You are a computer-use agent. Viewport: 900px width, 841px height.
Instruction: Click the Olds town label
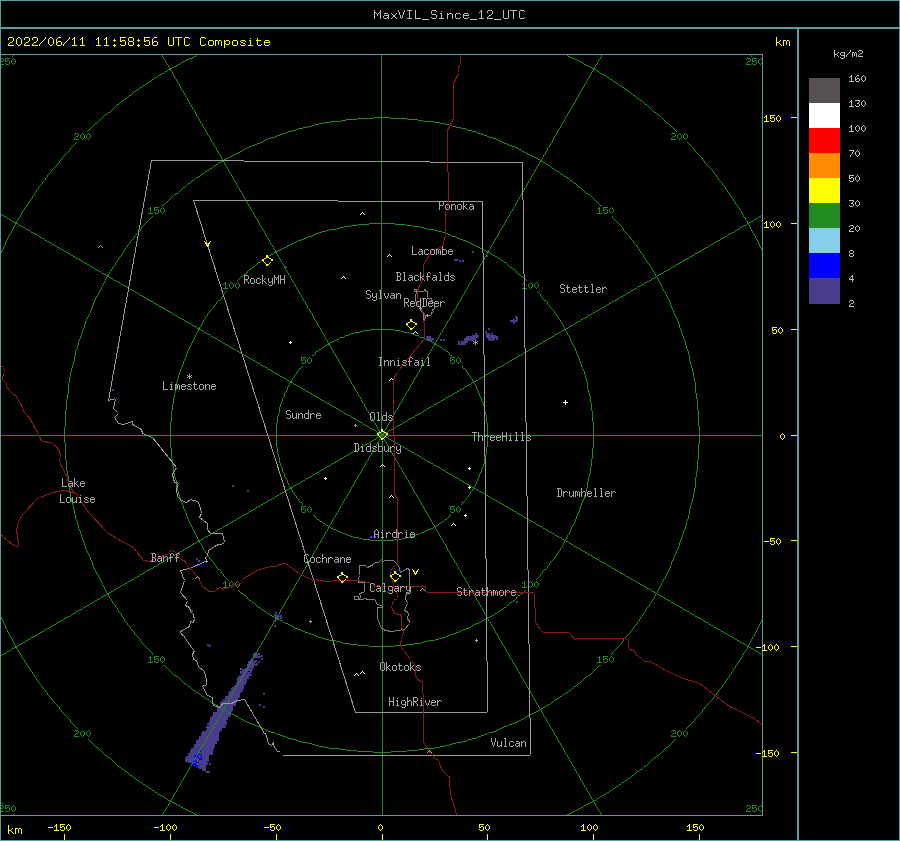381,417
